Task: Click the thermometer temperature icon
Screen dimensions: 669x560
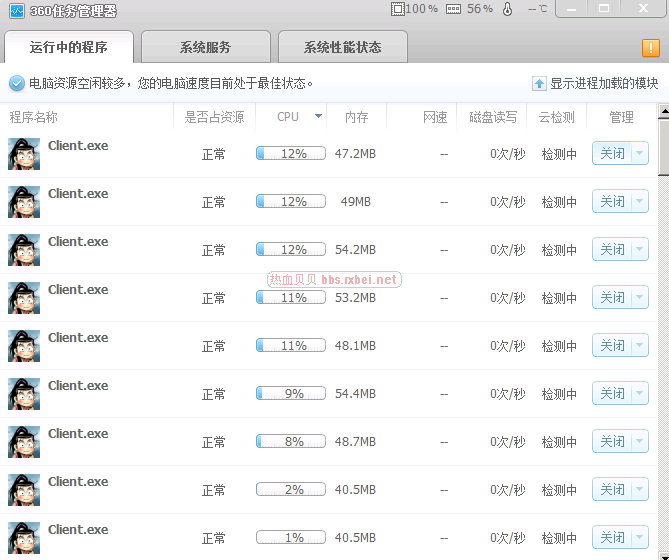Action: [507, 9]
